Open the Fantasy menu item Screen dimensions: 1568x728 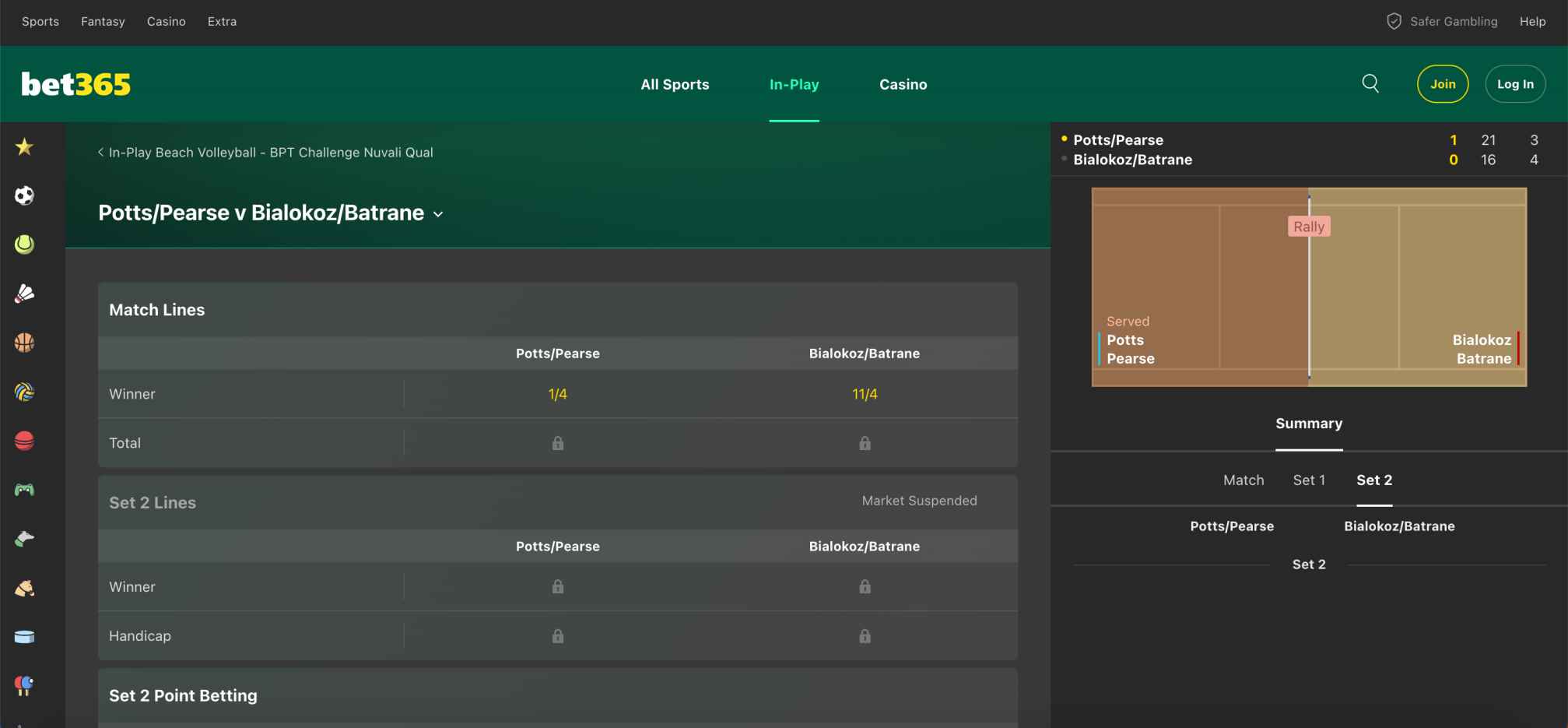point(103,21)
